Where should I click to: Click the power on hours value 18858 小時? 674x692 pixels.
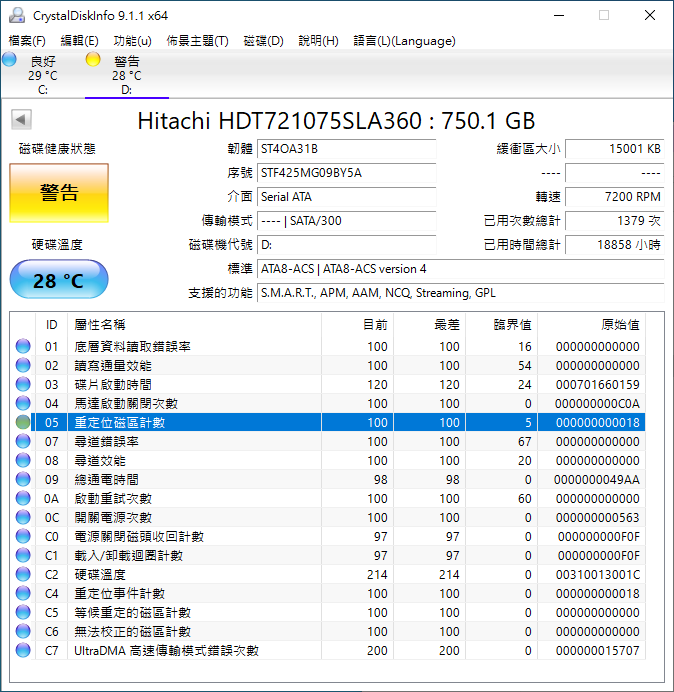(615, 244)
